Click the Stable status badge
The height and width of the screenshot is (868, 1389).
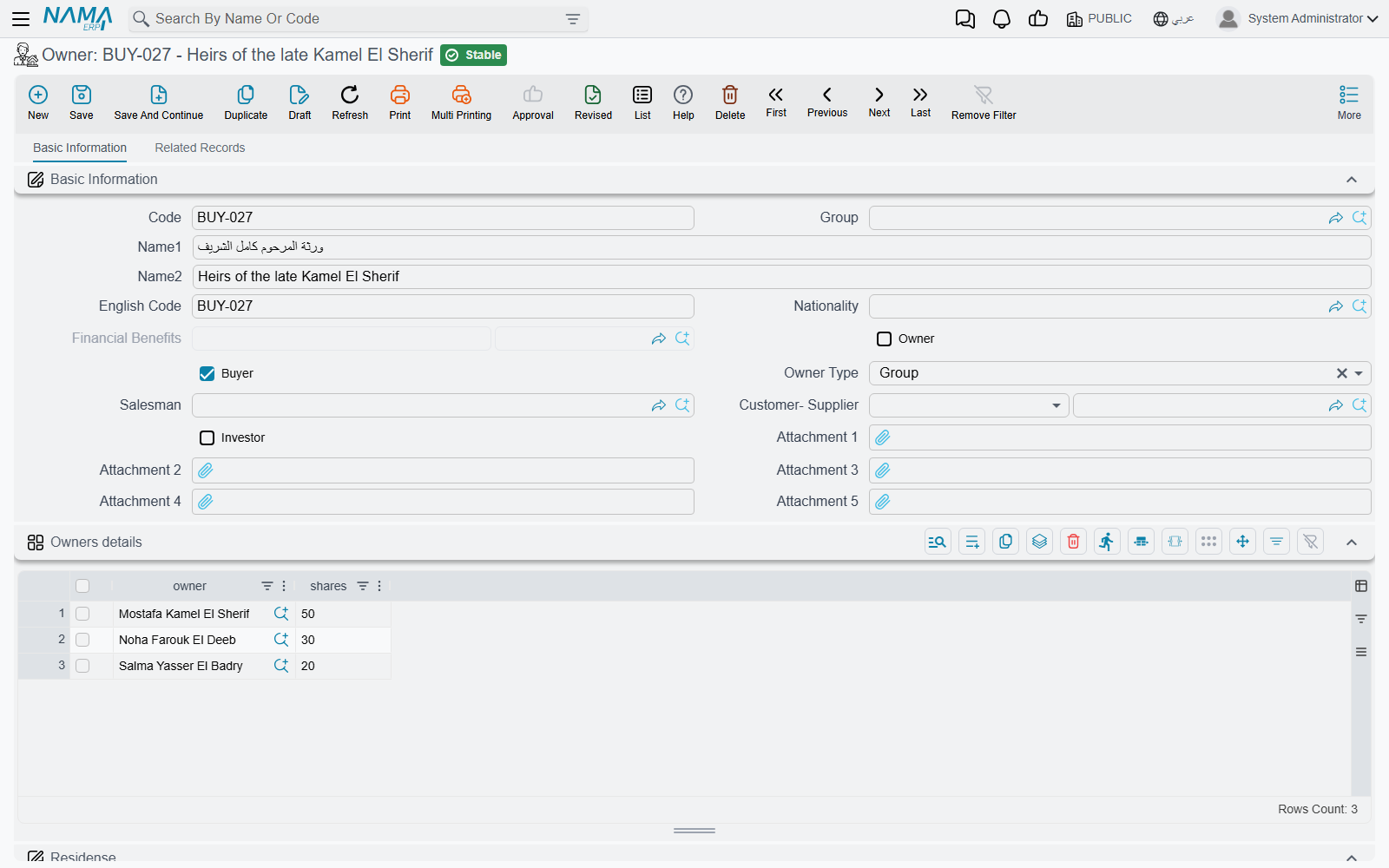click(x=474, y=56)
